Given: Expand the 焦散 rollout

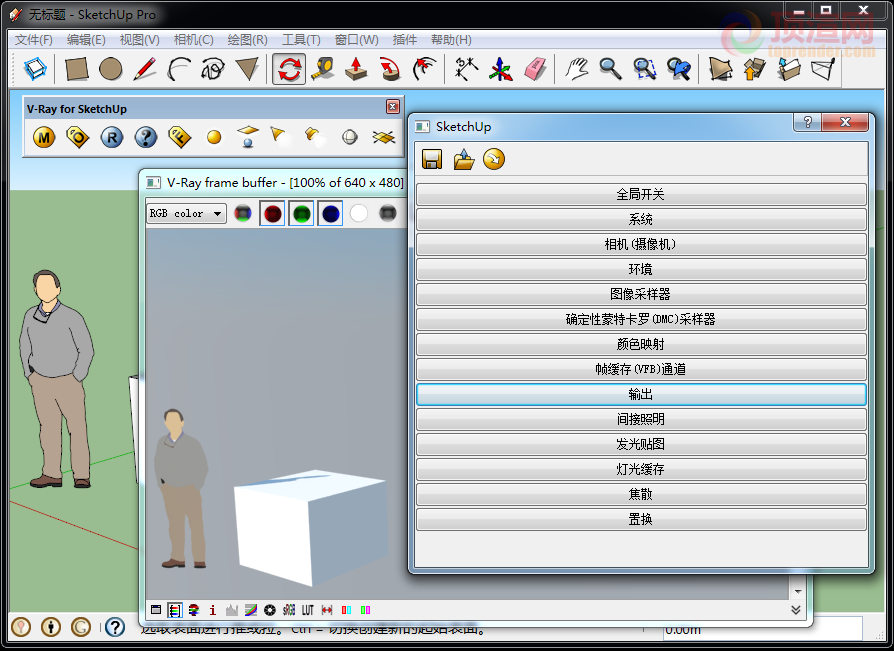Looking at the screenshot, I should (x=641, y=495).
